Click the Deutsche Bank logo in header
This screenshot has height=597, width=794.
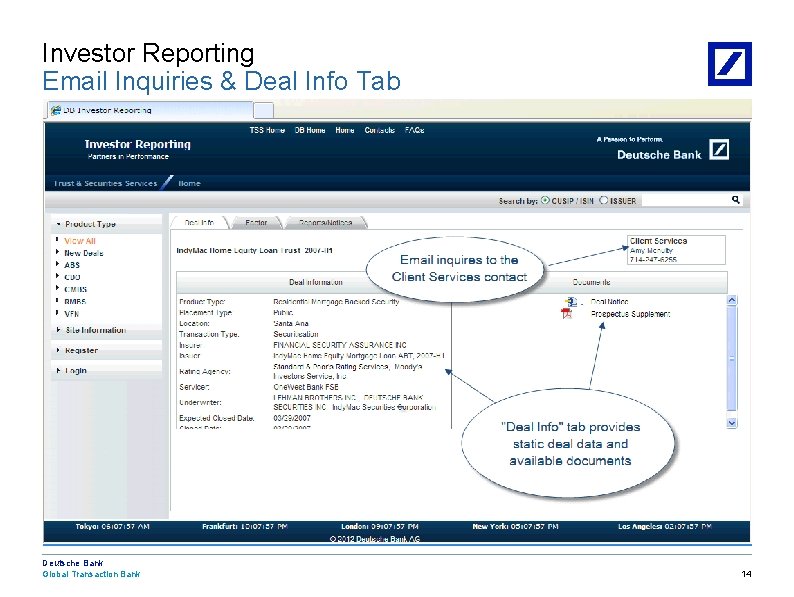[719, 150]
